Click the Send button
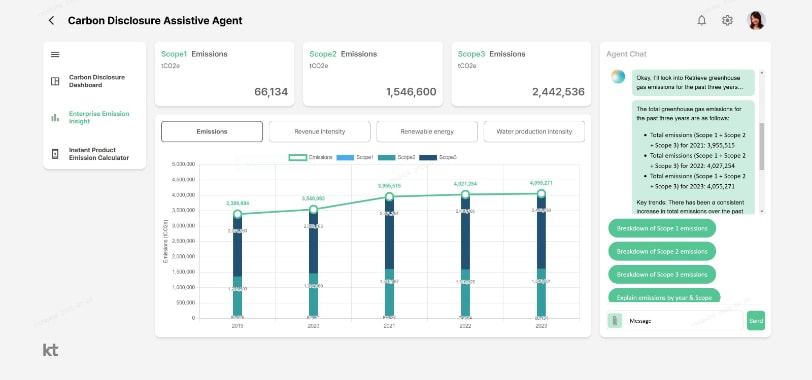812x380 pixels. 756,321
